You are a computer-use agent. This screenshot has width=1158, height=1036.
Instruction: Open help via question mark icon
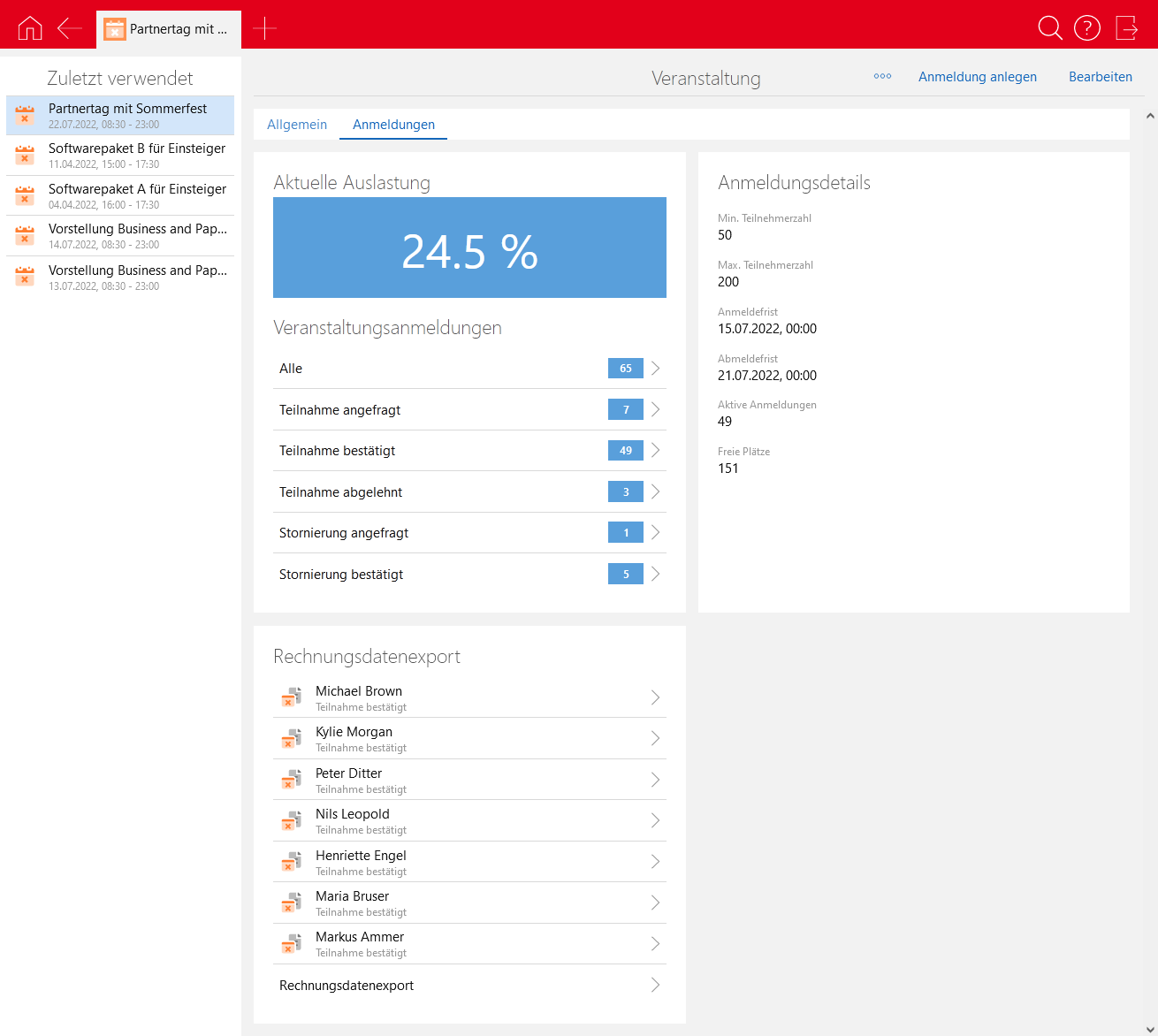tap(1086, 28)
